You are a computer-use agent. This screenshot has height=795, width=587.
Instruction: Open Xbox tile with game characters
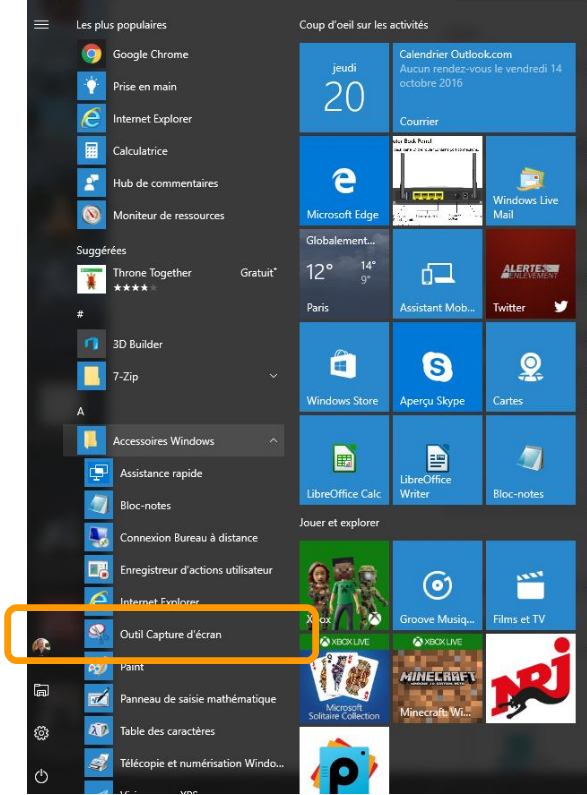(x=344, y=585)
